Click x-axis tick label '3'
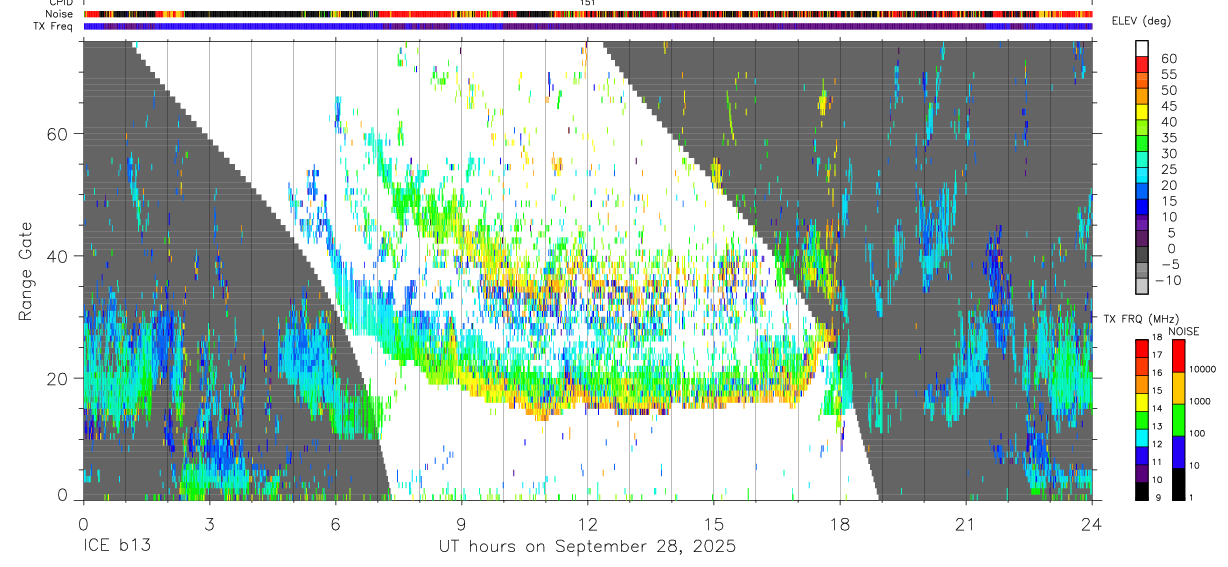The image size is (1228, 567). click(209, 523)
